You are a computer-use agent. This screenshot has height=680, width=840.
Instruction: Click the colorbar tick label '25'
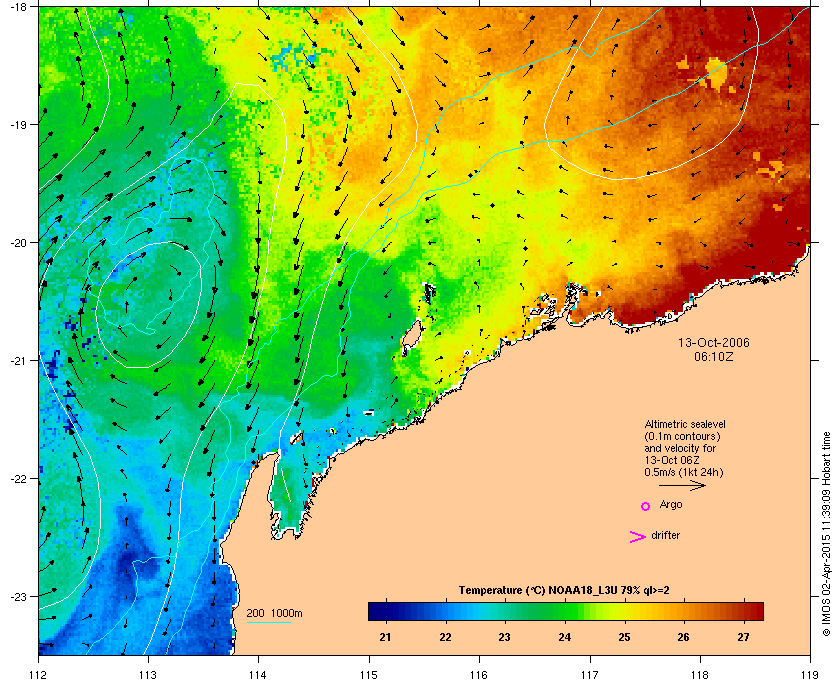(624, 637)
